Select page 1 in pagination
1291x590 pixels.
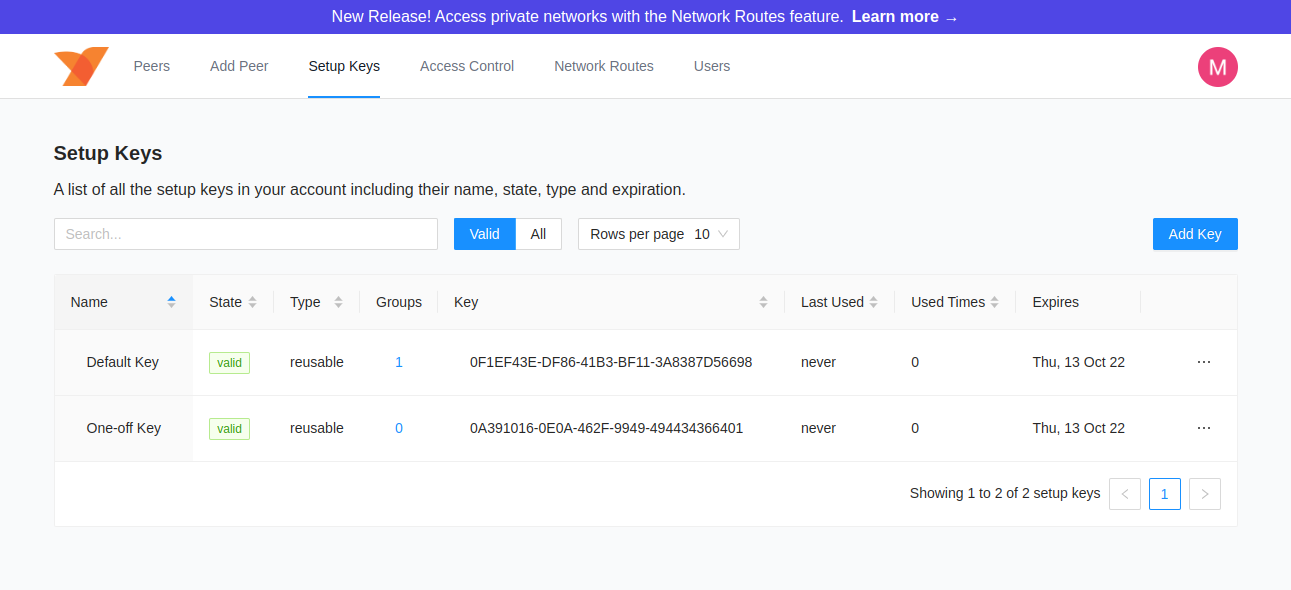pos(1164,494)
